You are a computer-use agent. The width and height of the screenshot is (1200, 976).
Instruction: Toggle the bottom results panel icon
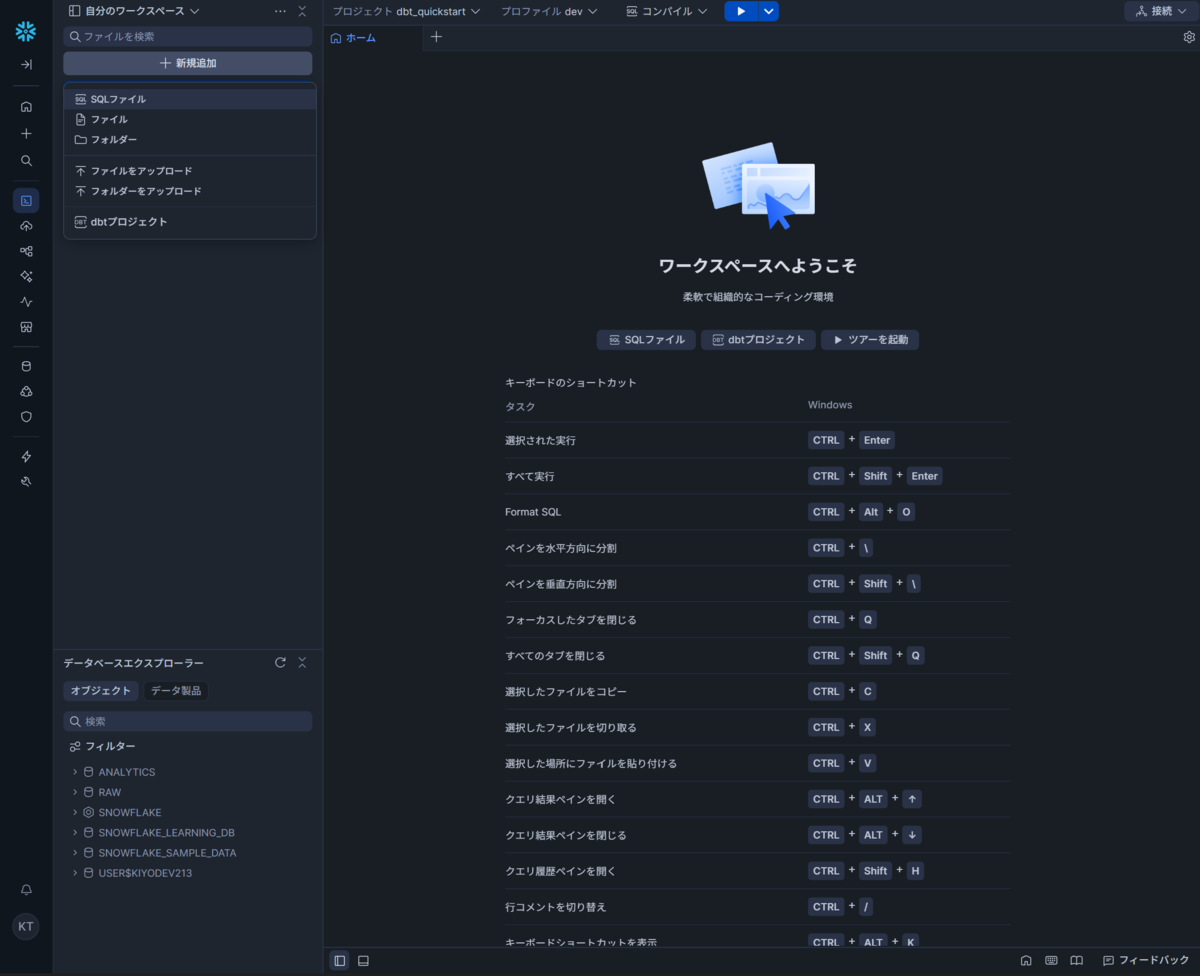coord(363,960)
